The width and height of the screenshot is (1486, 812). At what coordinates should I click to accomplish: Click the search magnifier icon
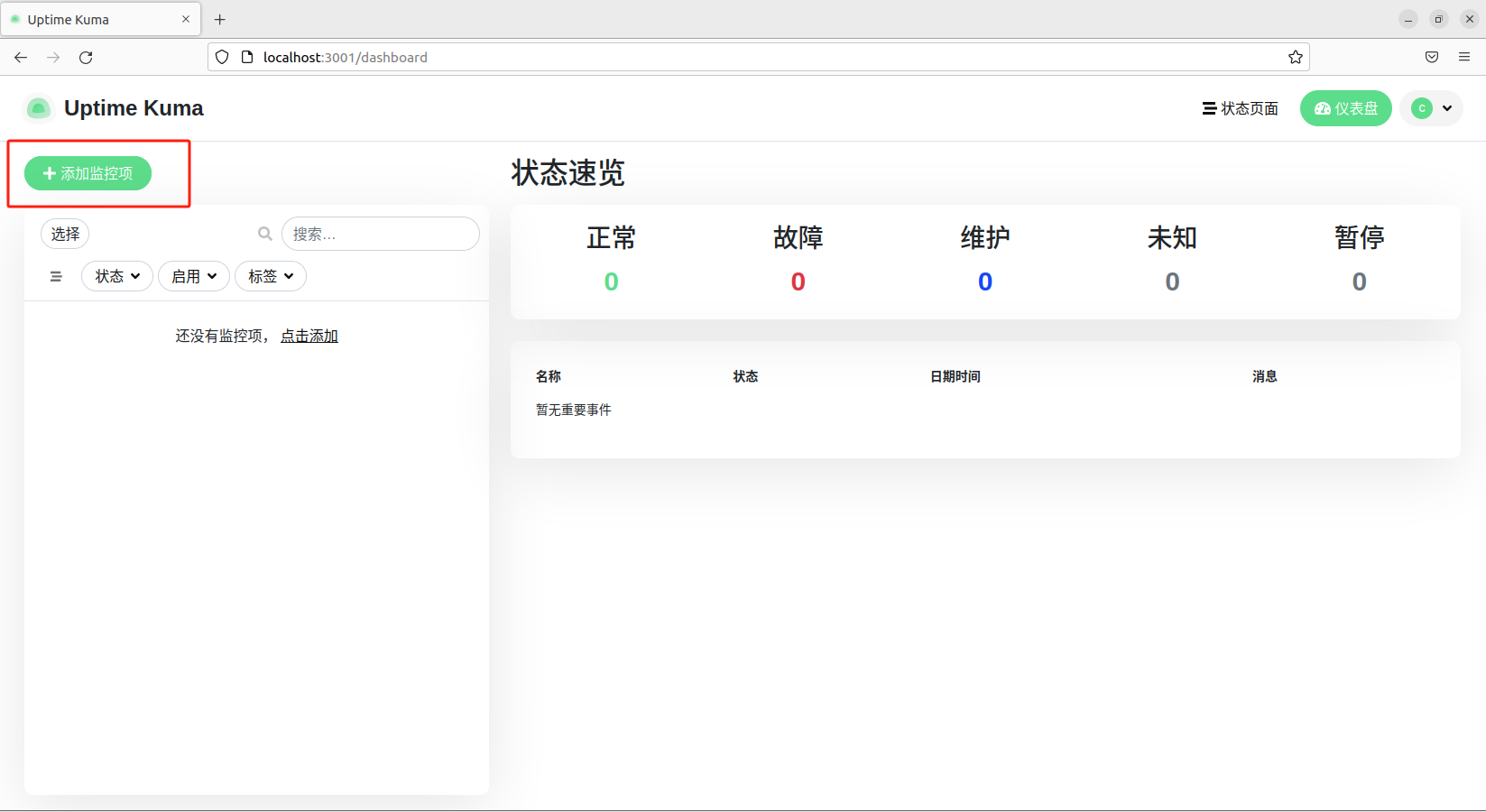click(264, 234)
